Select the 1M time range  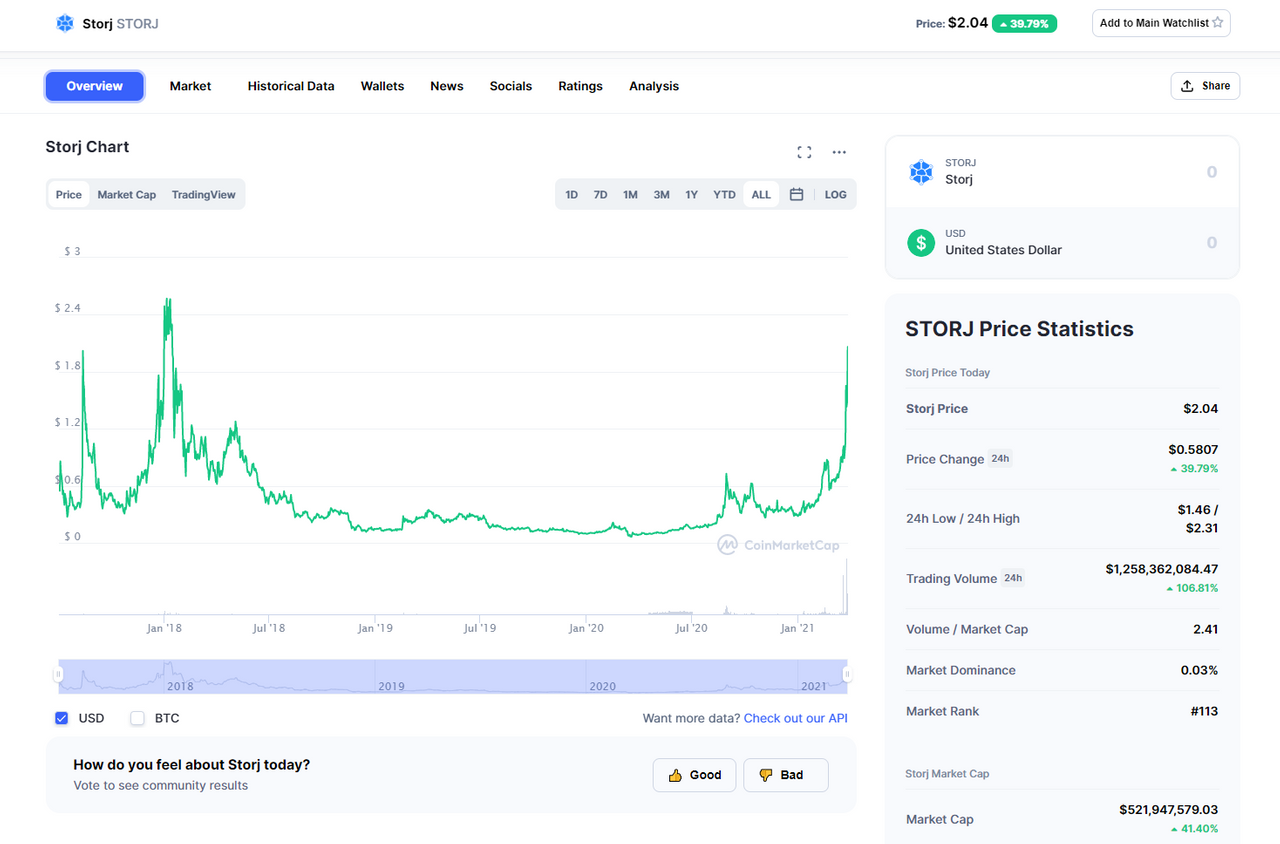[630, 195]
